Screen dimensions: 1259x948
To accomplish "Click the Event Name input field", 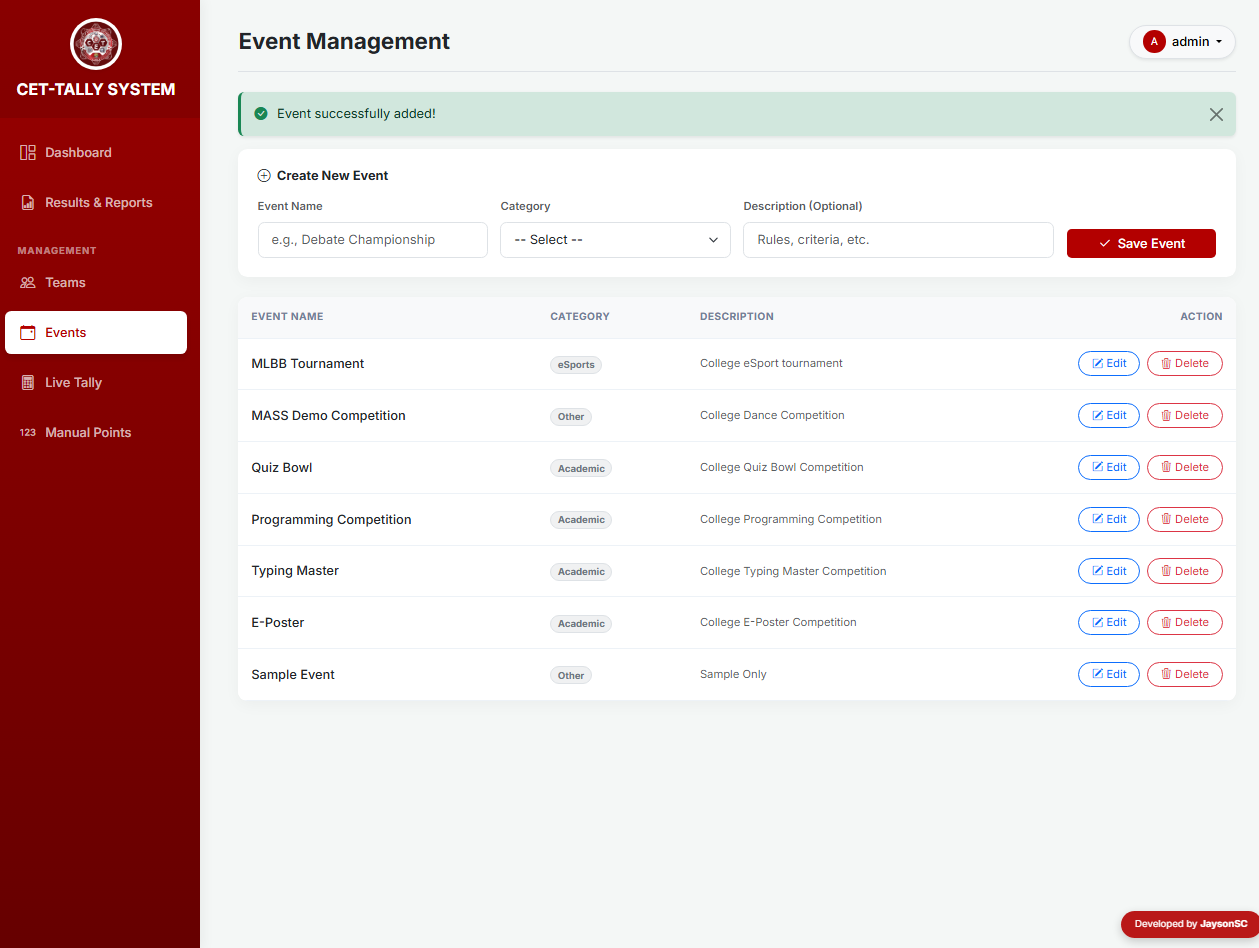I will coord(372,240).
